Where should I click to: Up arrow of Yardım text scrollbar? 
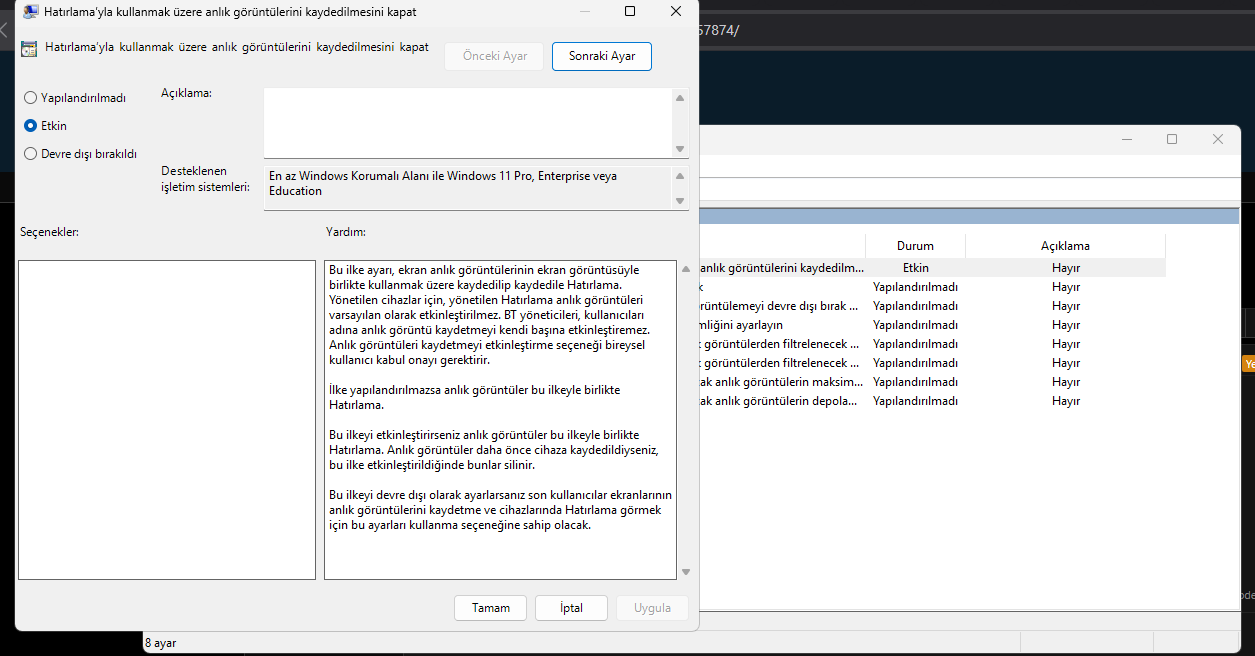(685, 269)
